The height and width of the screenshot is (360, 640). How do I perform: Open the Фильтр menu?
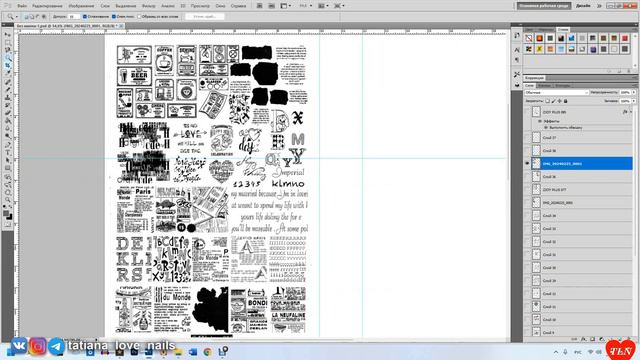tap(149, 6)
